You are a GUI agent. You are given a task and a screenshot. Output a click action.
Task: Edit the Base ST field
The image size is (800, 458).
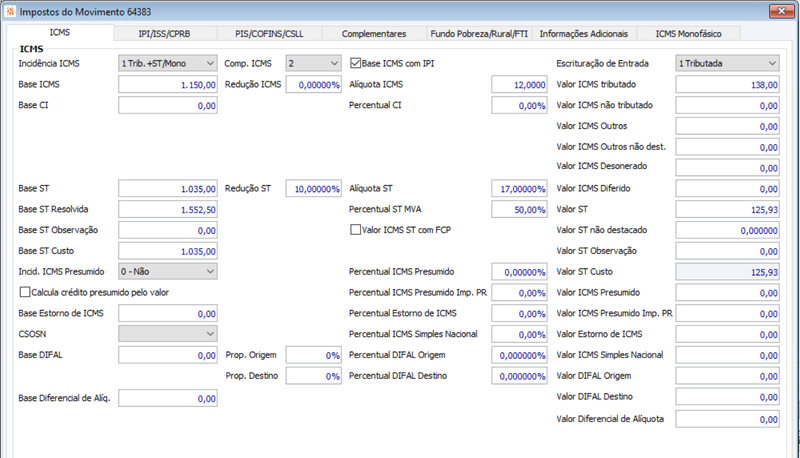click(168, 189)
